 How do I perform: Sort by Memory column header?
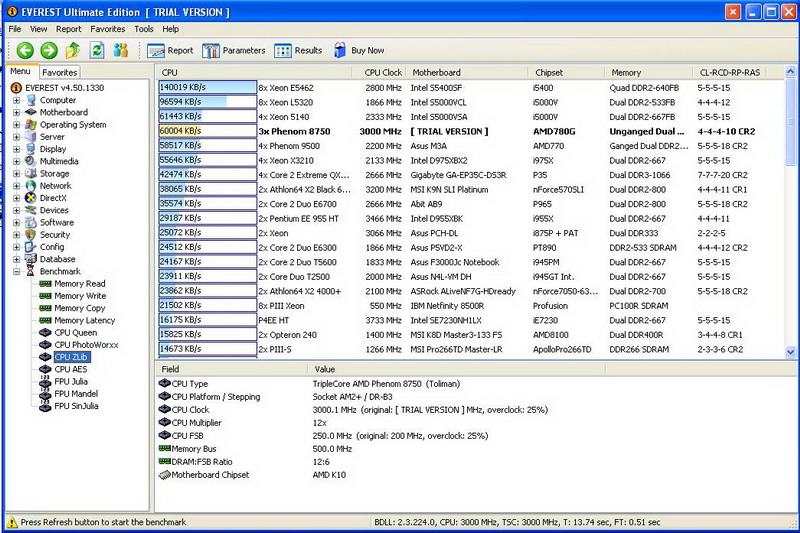click(648, 72)
